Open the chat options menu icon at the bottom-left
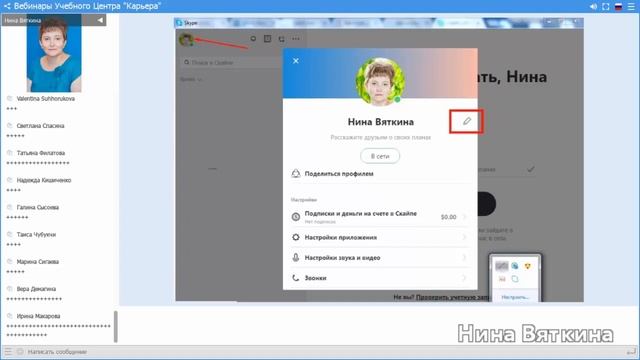The height and width of the screenshot is (360, 640). click(8, 351)
